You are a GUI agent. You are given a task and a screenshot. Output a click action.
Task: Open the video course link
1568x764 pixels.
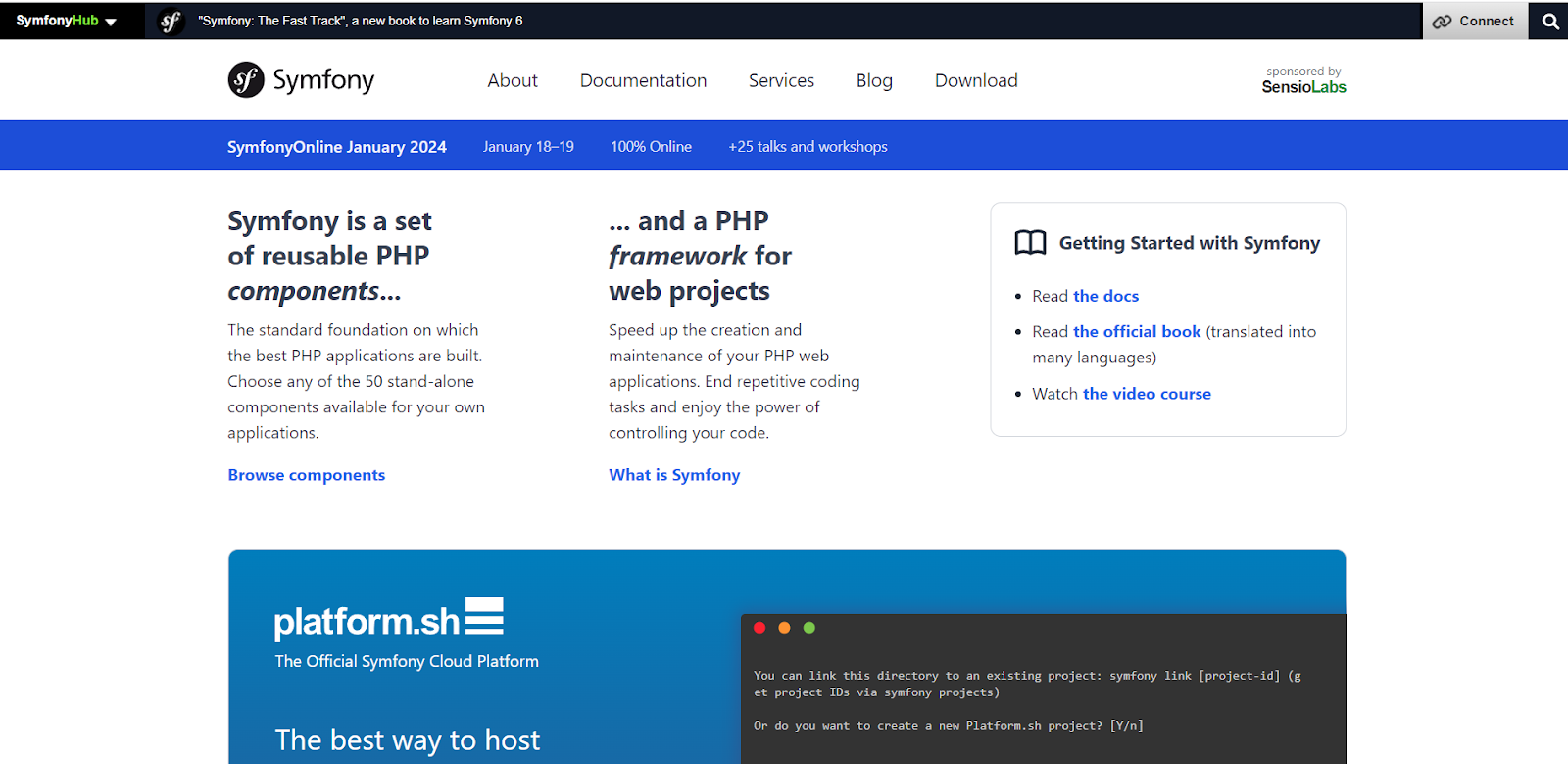(1147, 394)
